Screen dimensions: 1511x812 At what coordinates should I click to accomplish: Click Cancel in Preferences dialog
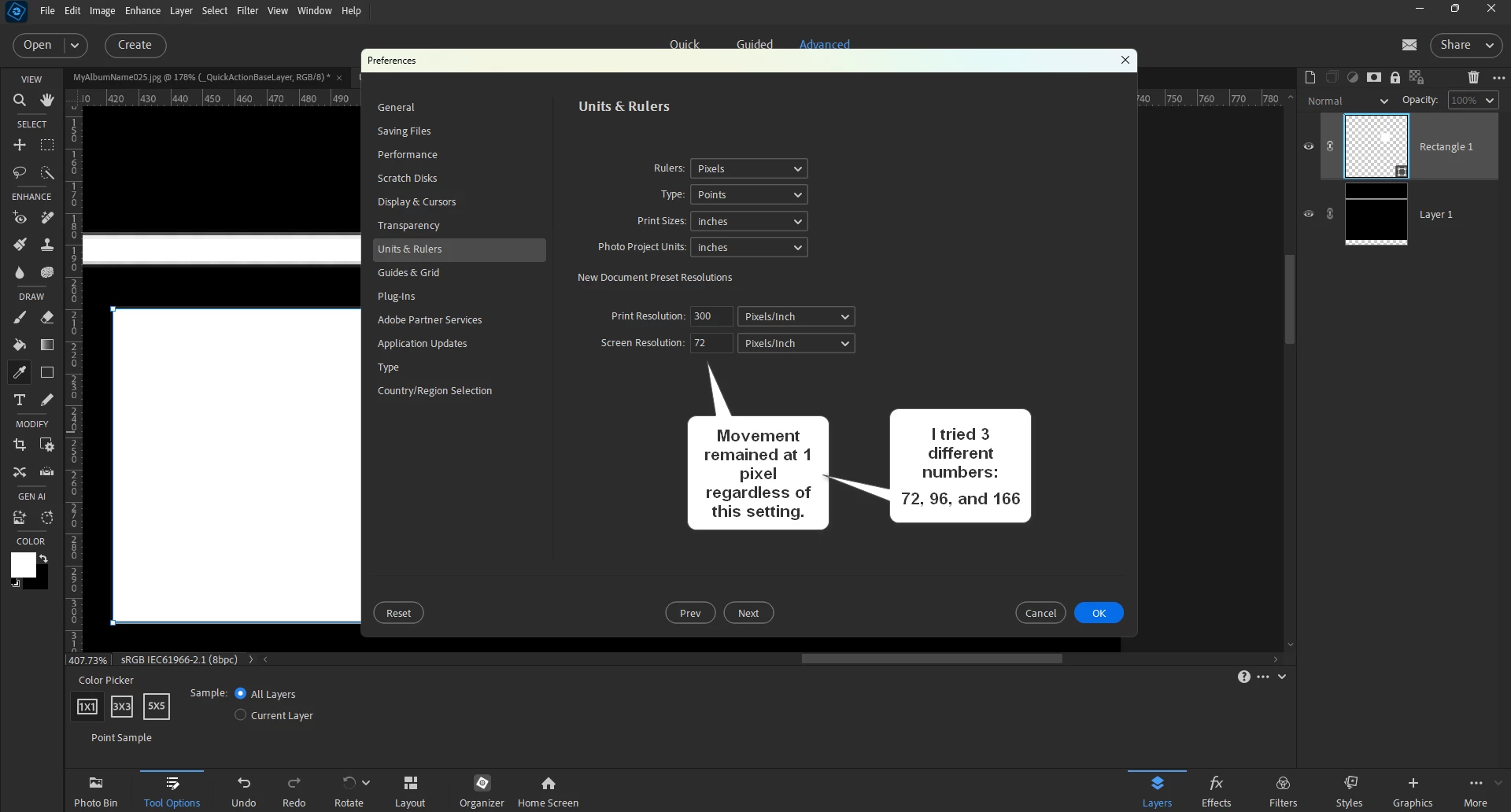pyautogui.click(x=1040, y=613)
